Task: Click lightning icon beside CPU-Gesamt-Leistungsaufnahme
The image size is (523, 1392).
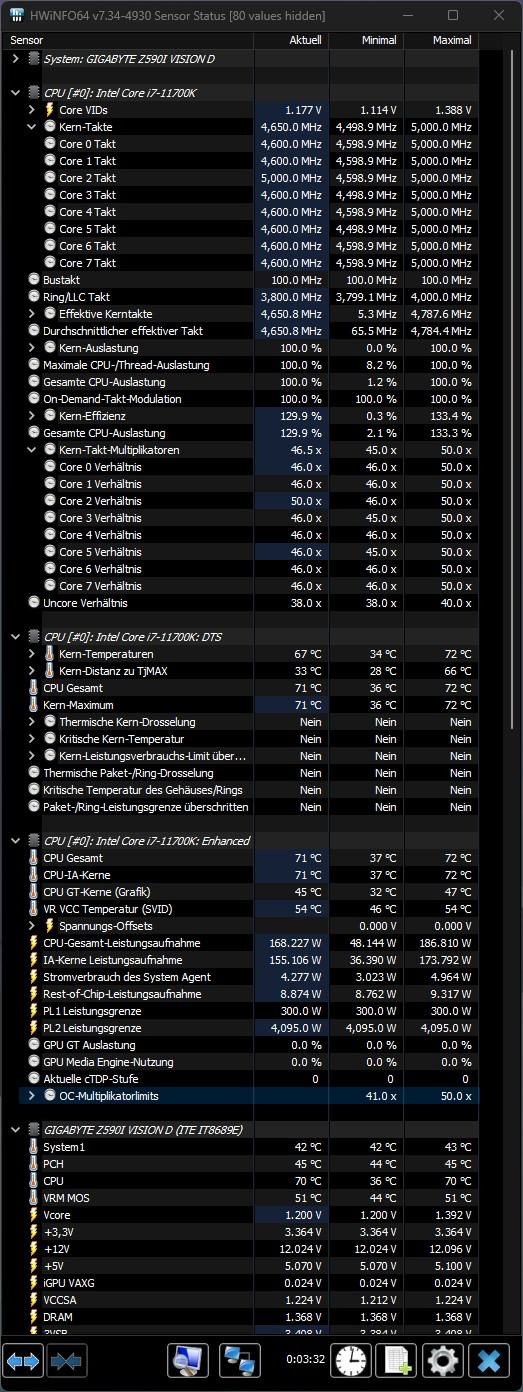Action: point(34,943)
